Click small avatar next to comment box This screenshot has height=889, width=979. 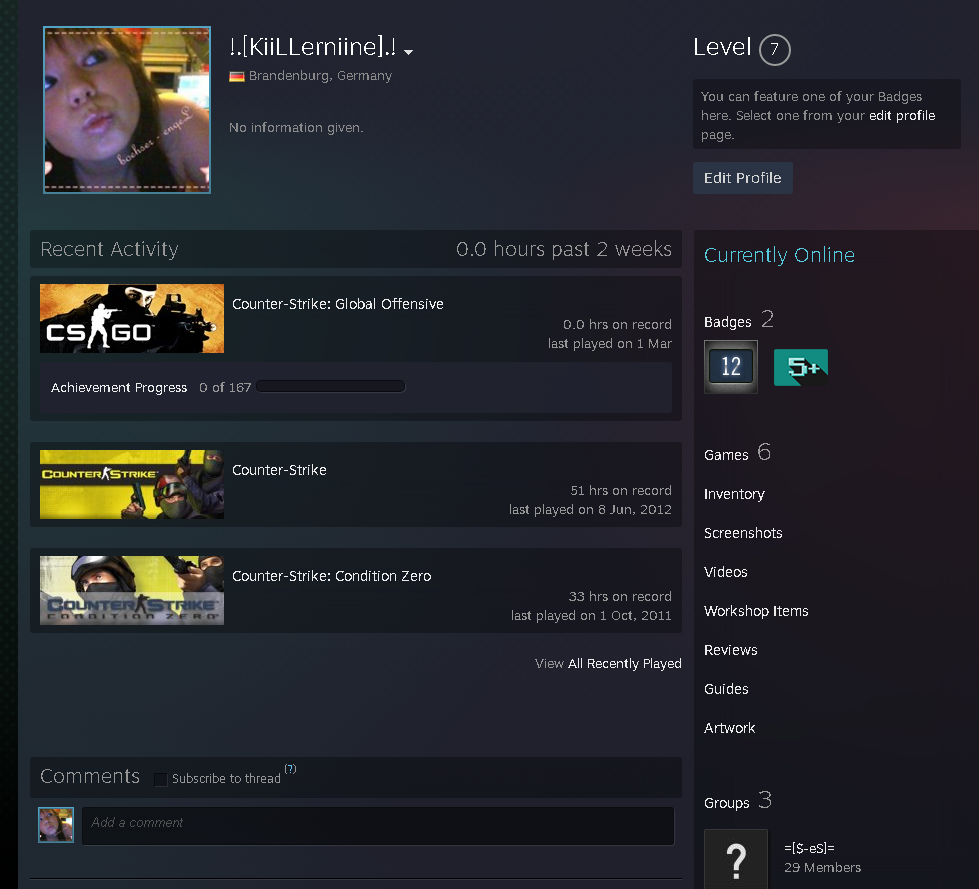[x=56, y=825]
